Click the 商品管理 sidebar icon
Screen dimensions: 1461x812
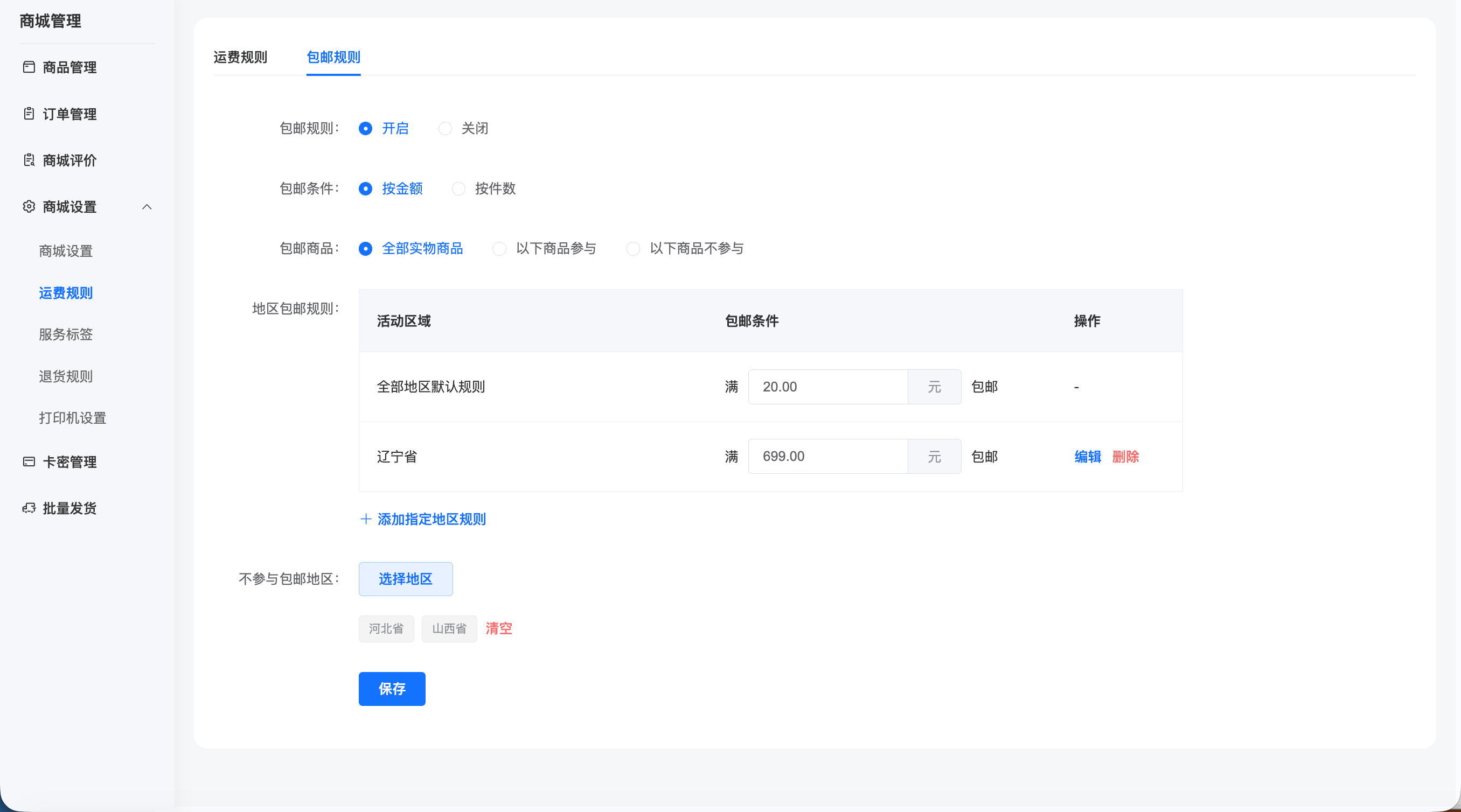click(29, 67)
